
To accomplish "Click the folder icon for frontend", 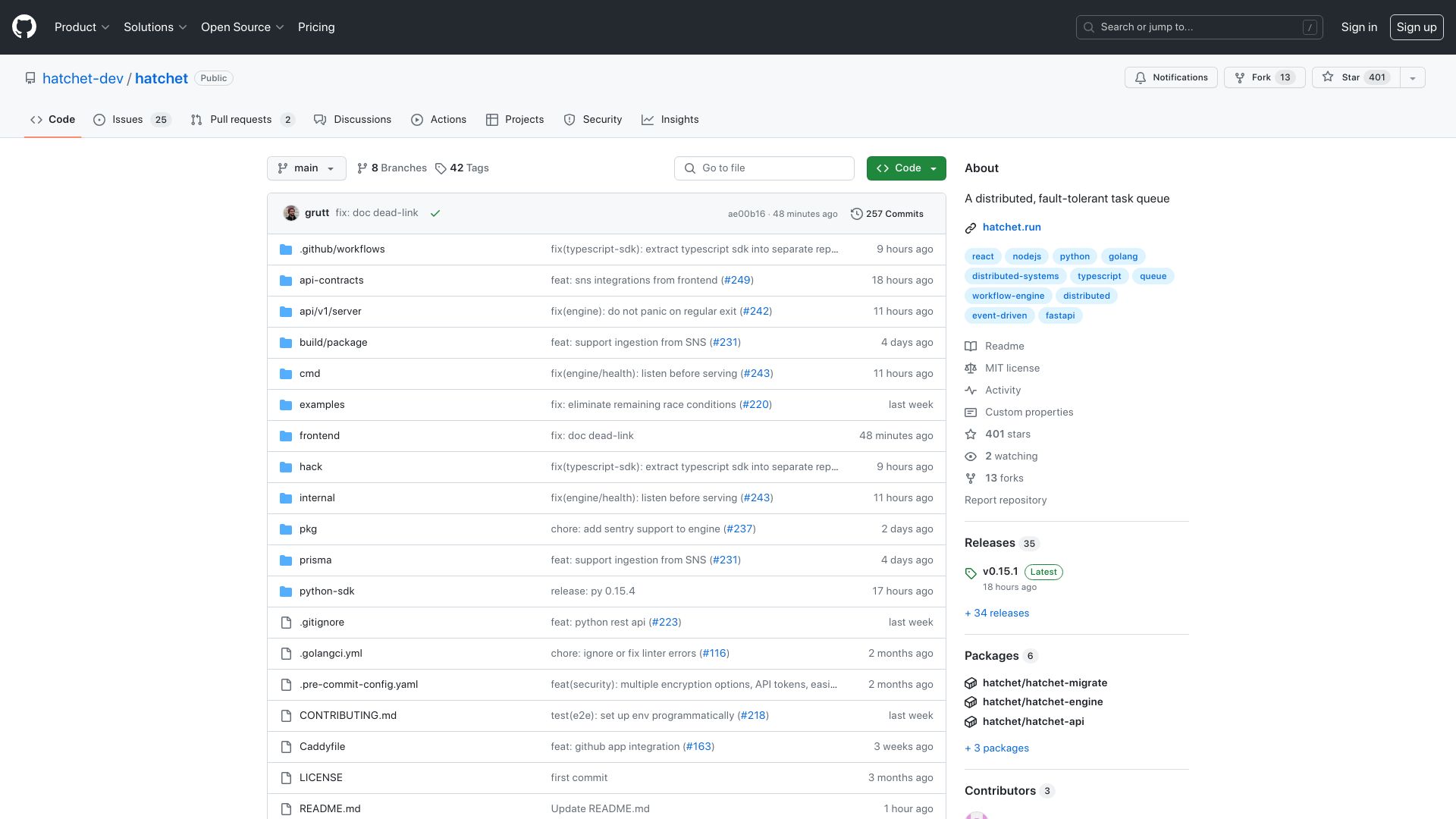I will [286, 436].
